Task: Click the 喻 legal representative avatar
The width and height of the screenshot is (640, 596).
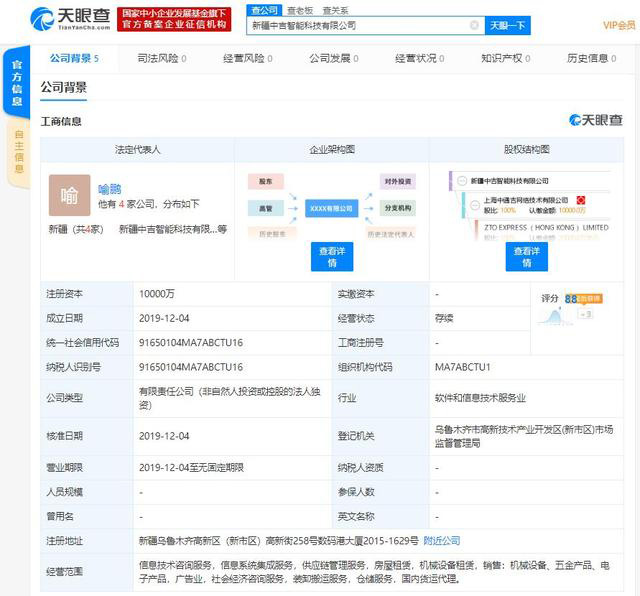Action: pos(69,195)
